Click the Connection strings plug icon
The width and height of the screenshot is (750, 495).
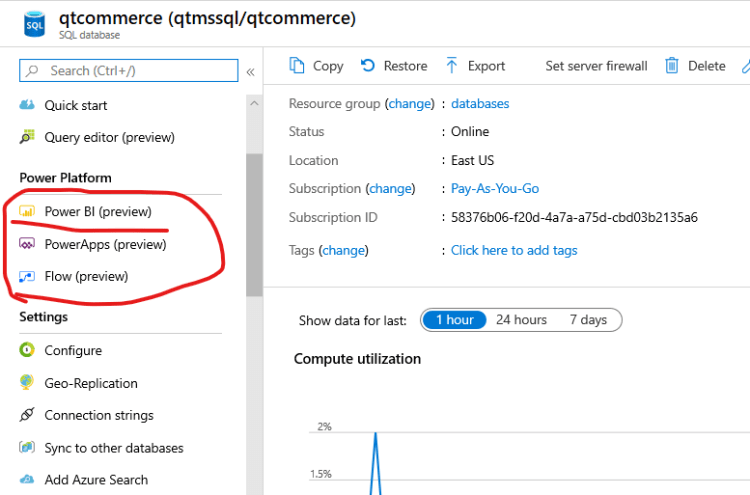(27, 415)
